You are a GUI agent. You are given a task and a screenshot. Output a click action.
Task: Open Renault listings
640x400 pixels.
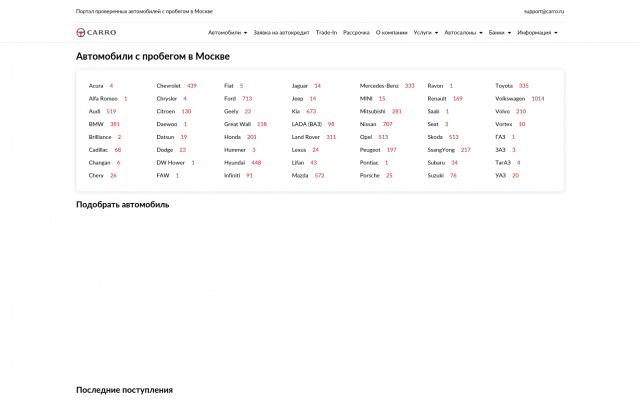pos(437,98)
